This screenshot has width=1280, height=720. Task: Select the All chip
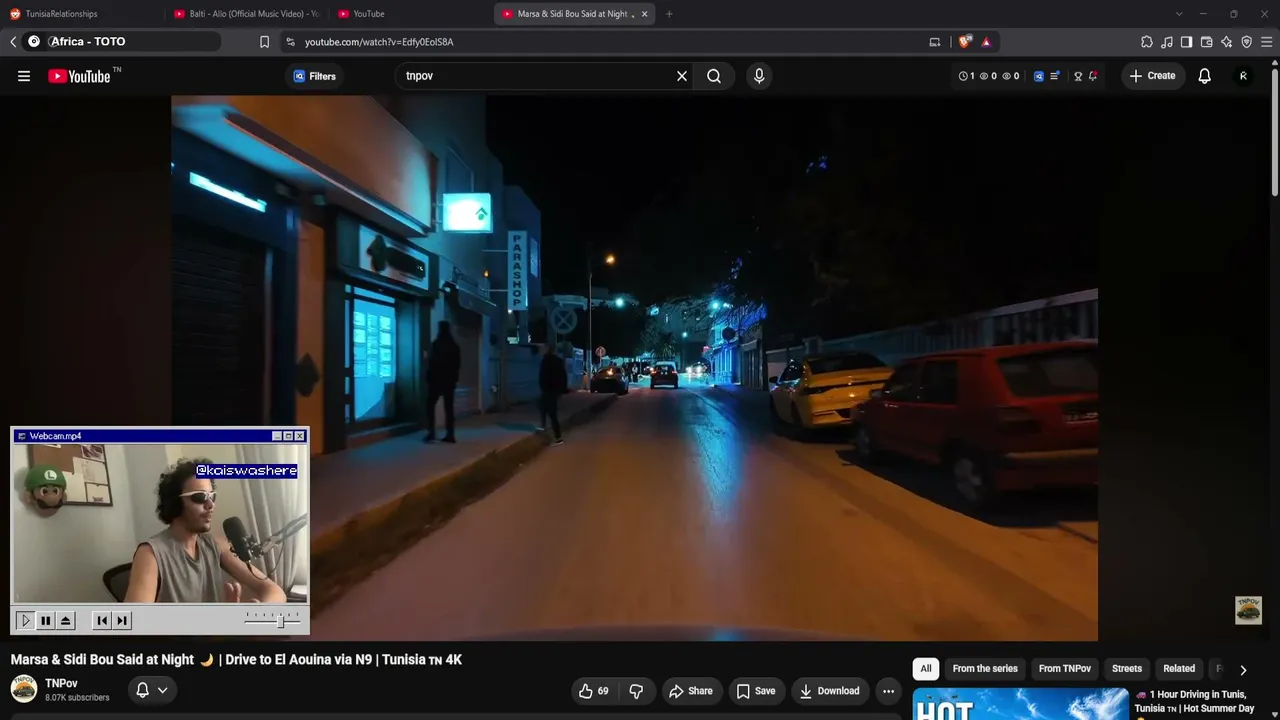point(926,669)
